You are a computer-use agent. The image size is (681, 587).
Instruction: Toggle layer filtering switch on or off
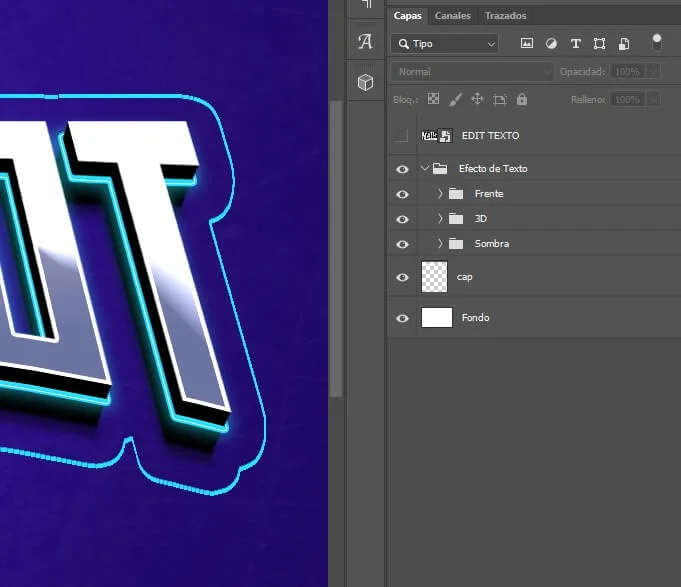pyautogui.click(x=657, y=42)
